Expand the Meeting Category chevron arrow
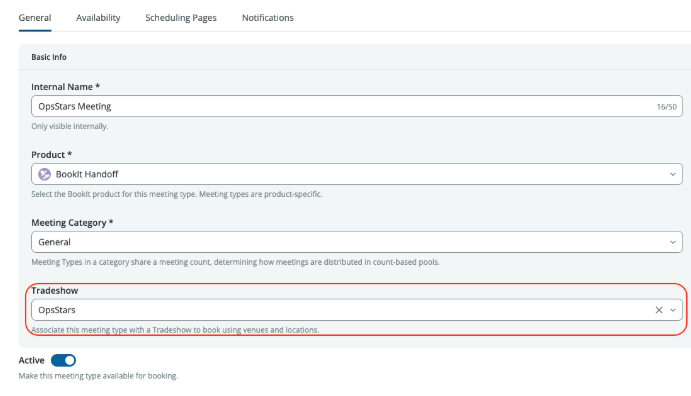Viewport: 691px width, 396px height. pos(672,242)
